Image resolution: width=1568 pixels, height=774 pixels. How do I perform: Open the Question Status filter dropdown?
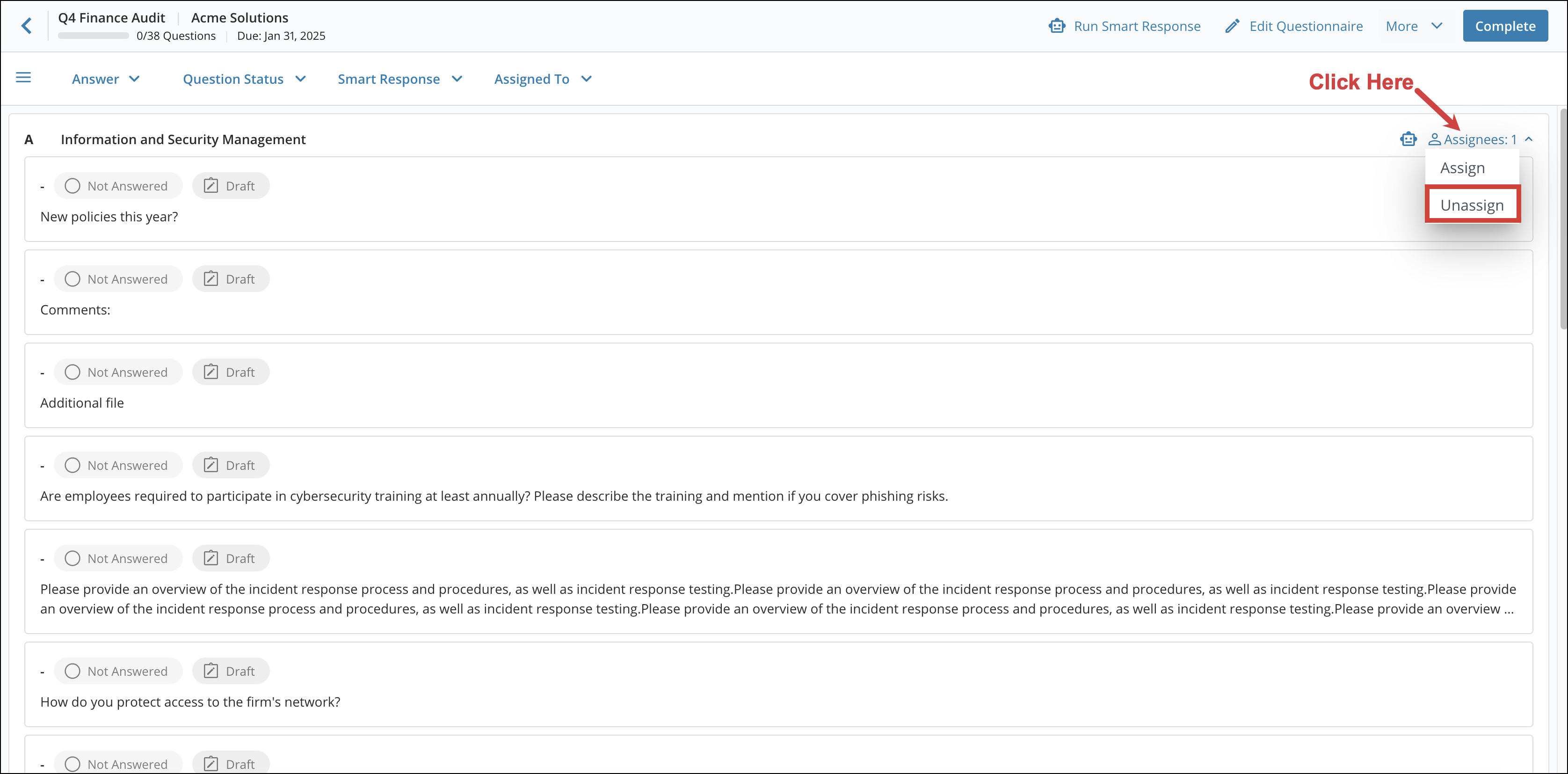[244, 79]
